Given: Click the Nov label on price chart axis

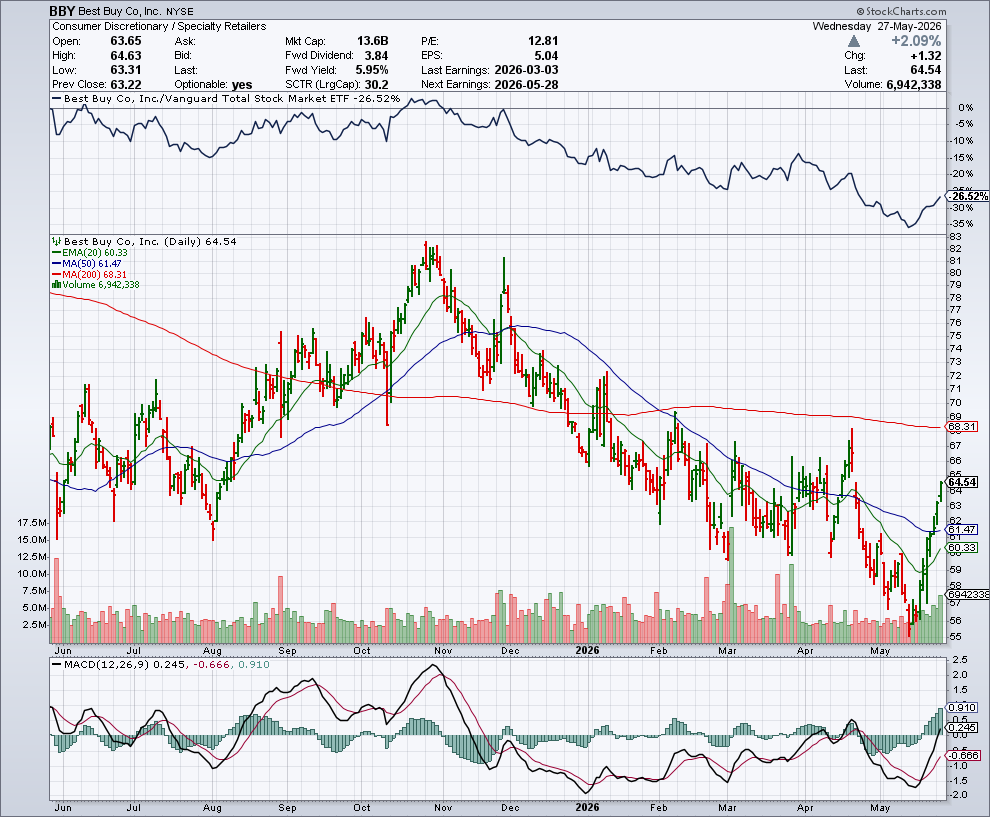Looking at the screenshot, I should click(x=443, y=651).
